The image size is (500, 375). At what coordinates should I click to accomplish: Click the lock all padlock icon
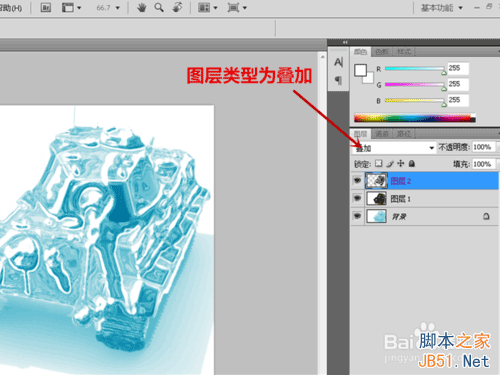(x=412, y=163)
